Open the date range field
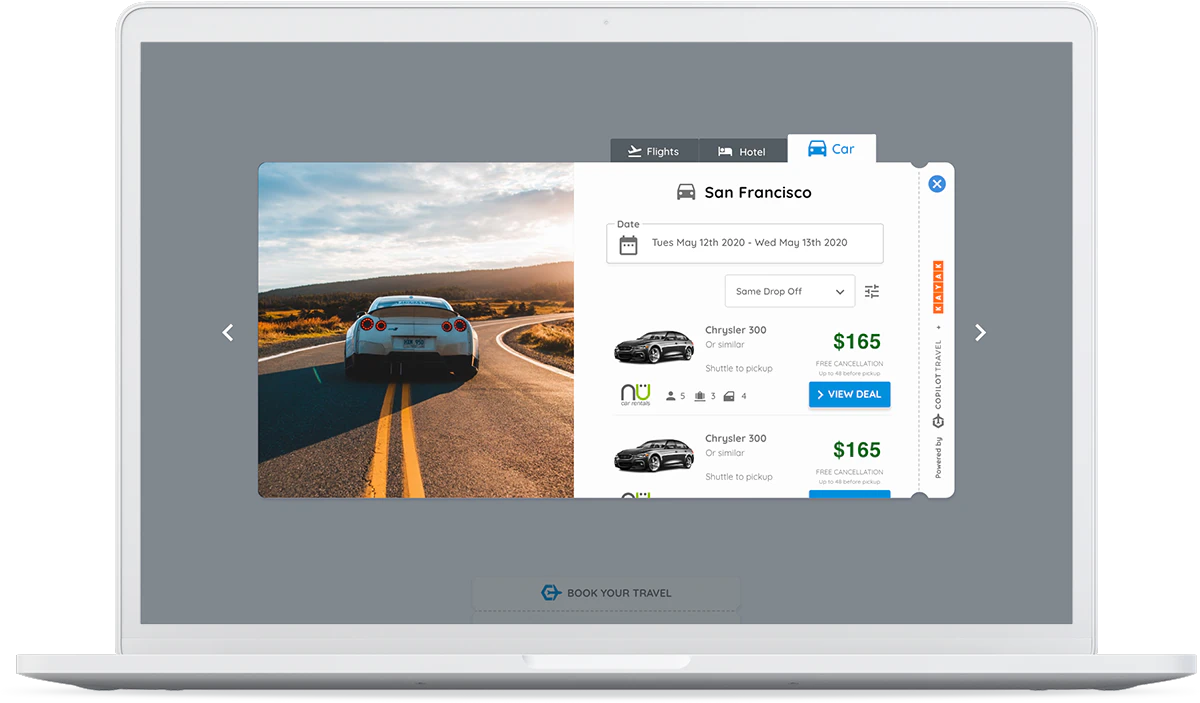 pyautogui.click(x=745, y=243)
